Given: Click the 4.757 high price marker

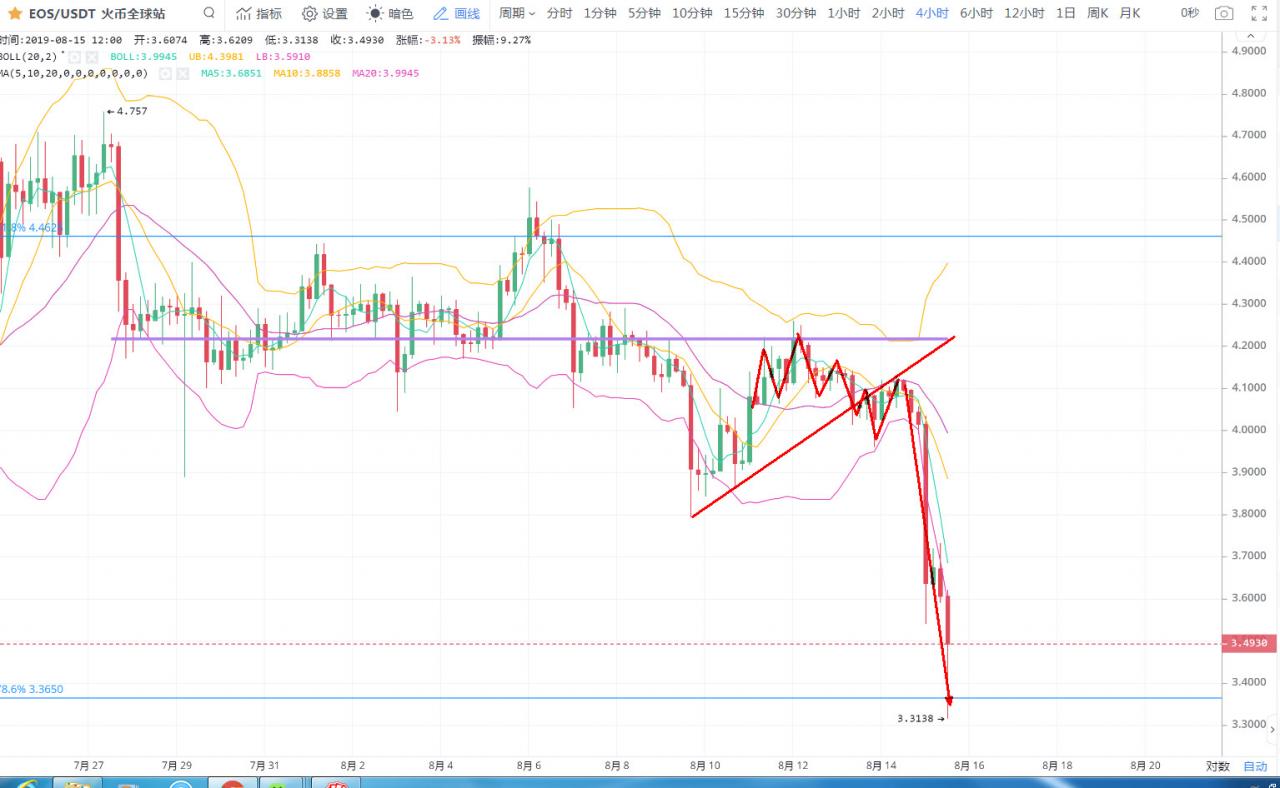Looking at the screenshot, I should [x=127, y=111].
